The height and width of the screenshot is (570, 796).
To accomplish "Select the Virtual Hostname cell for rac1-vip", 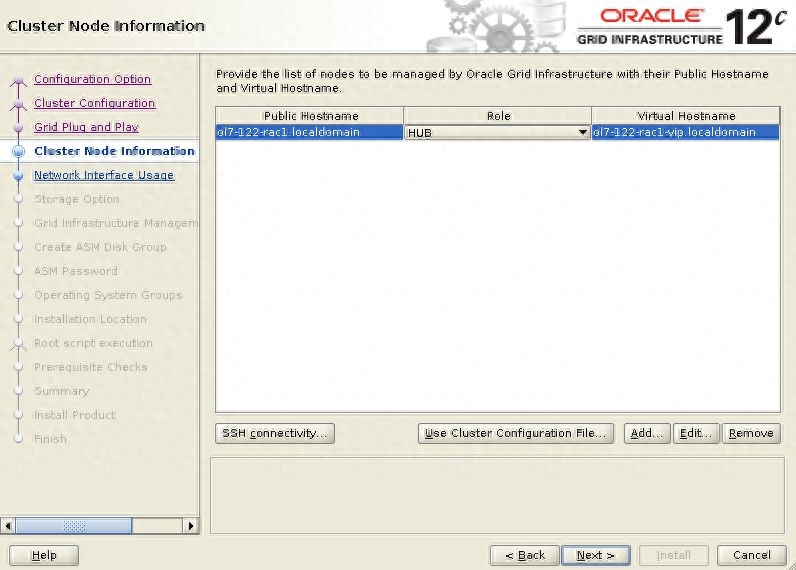I will 685,132.
